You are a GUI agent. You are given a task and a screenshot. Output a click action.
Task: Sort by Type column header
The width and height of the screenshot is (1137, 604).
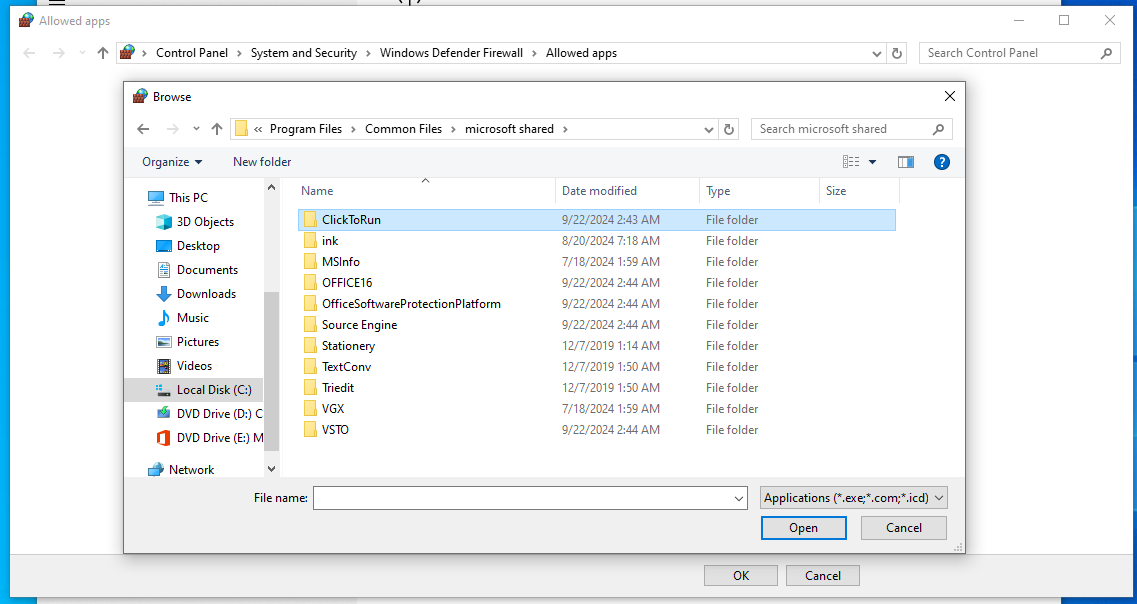tap(718, 191)
